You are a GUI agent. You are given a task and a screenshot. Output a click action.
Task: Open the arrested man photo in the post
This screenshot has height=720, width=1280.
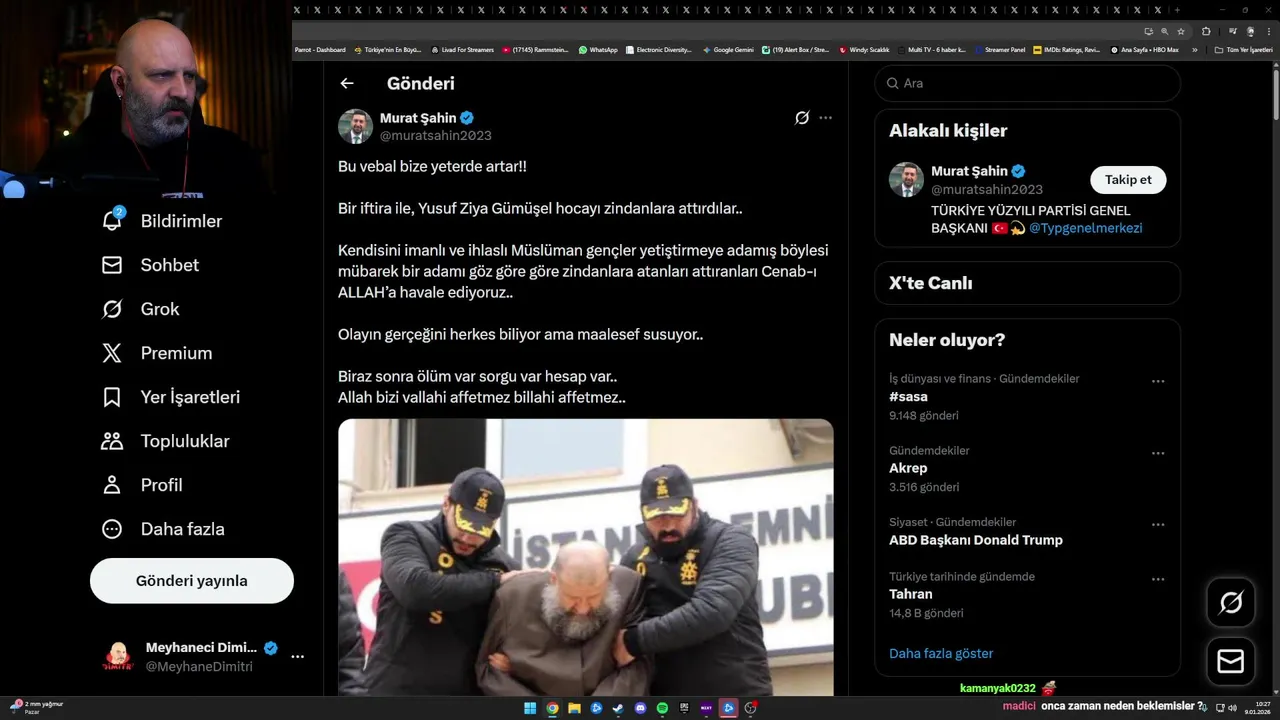click(x=586, y=557)
